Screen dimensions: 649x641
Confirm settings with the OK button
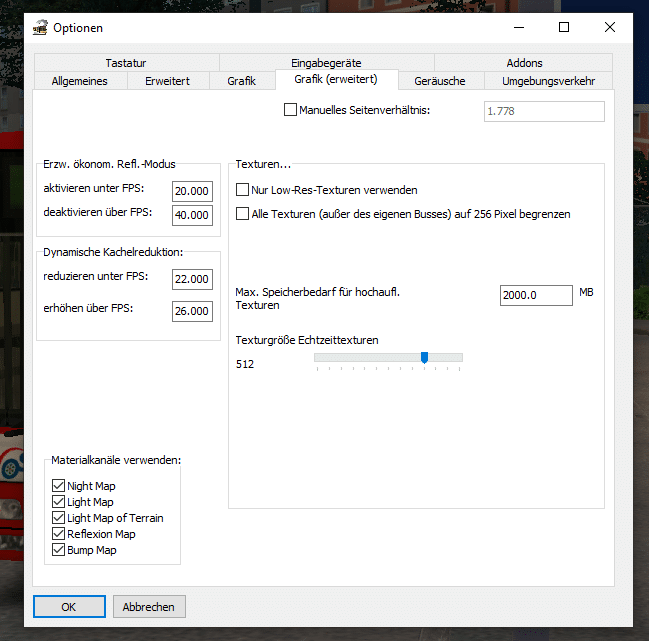point(69,607)
